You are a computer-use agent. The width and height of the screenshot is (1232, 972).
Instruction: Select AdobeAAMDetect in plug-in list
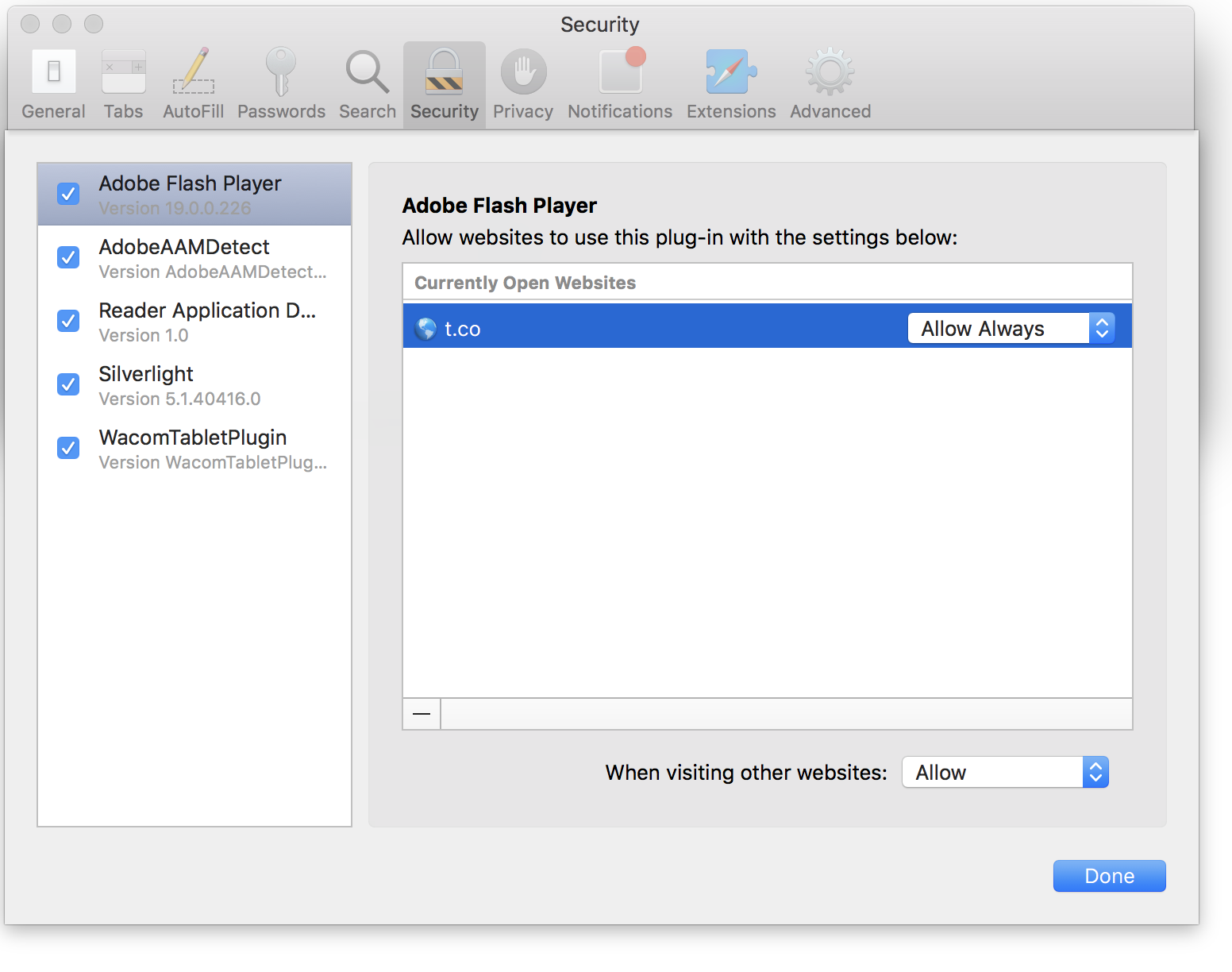pos(194,258)
